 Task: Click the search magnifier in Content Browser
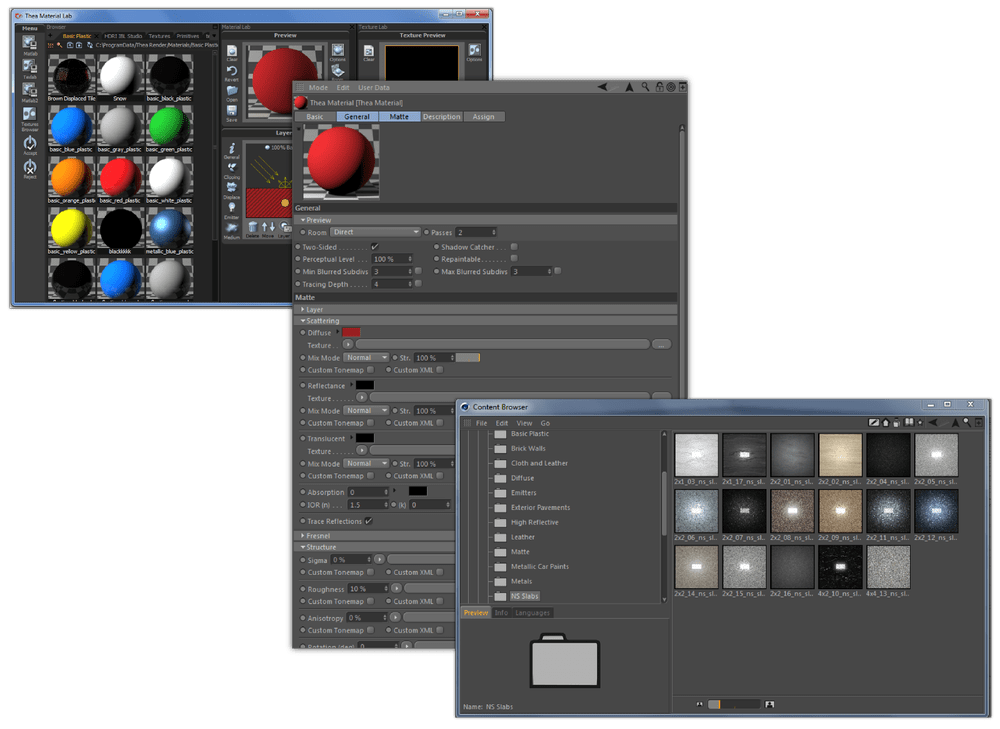tap(967, 422)
